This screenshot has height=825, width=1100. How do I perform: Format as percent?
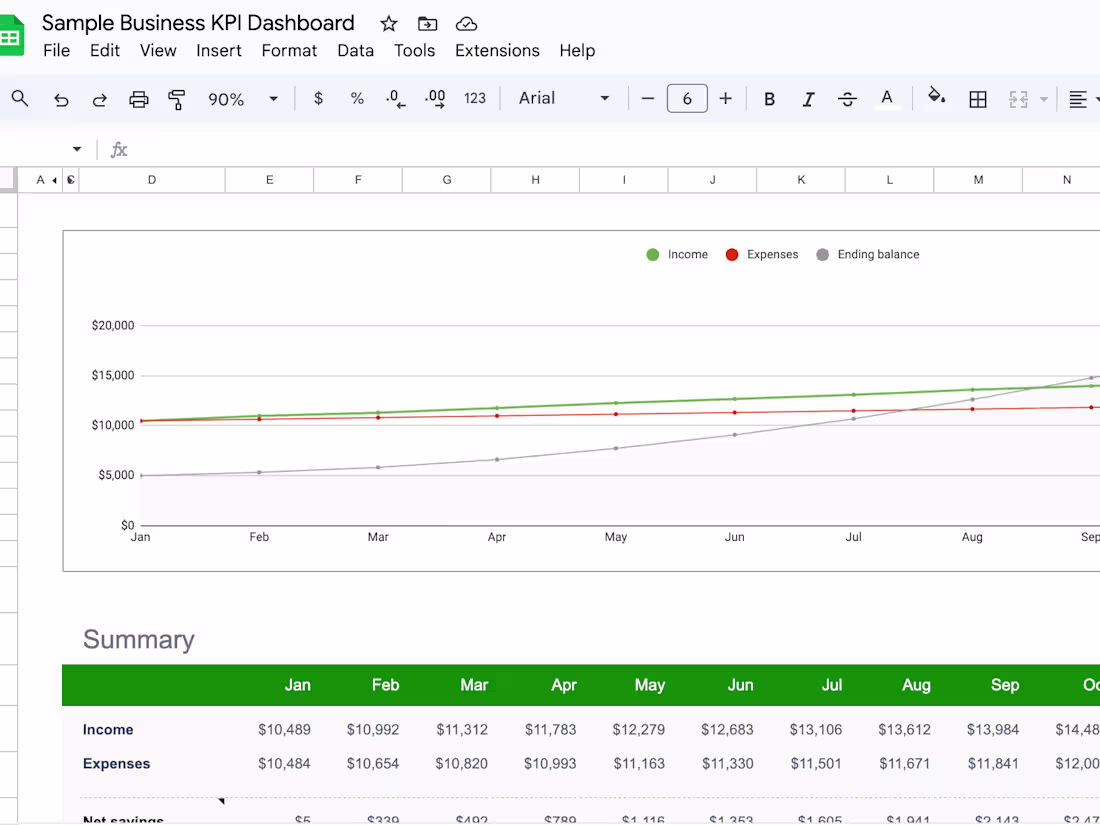click(x=357, y=99)
